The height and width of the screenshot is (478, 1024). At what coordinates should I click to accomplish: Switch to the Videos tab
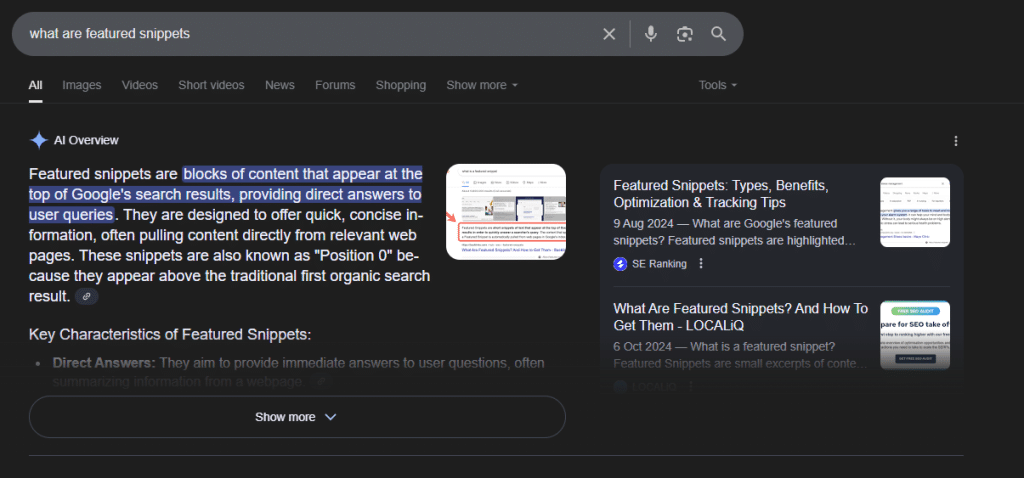coord(140,85)
